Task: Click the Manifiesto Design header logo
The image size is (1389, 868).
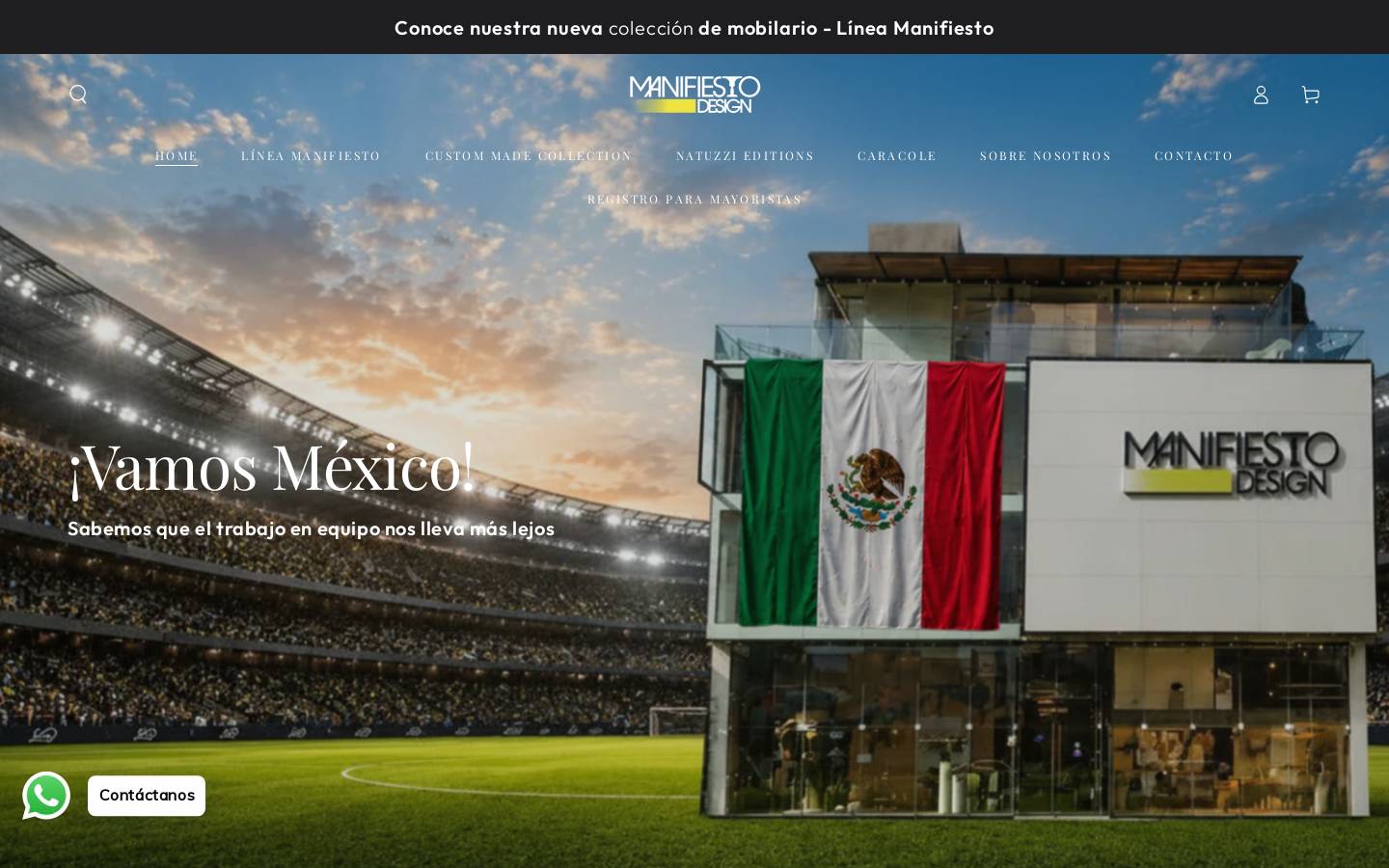Action: tap(694, 95)
